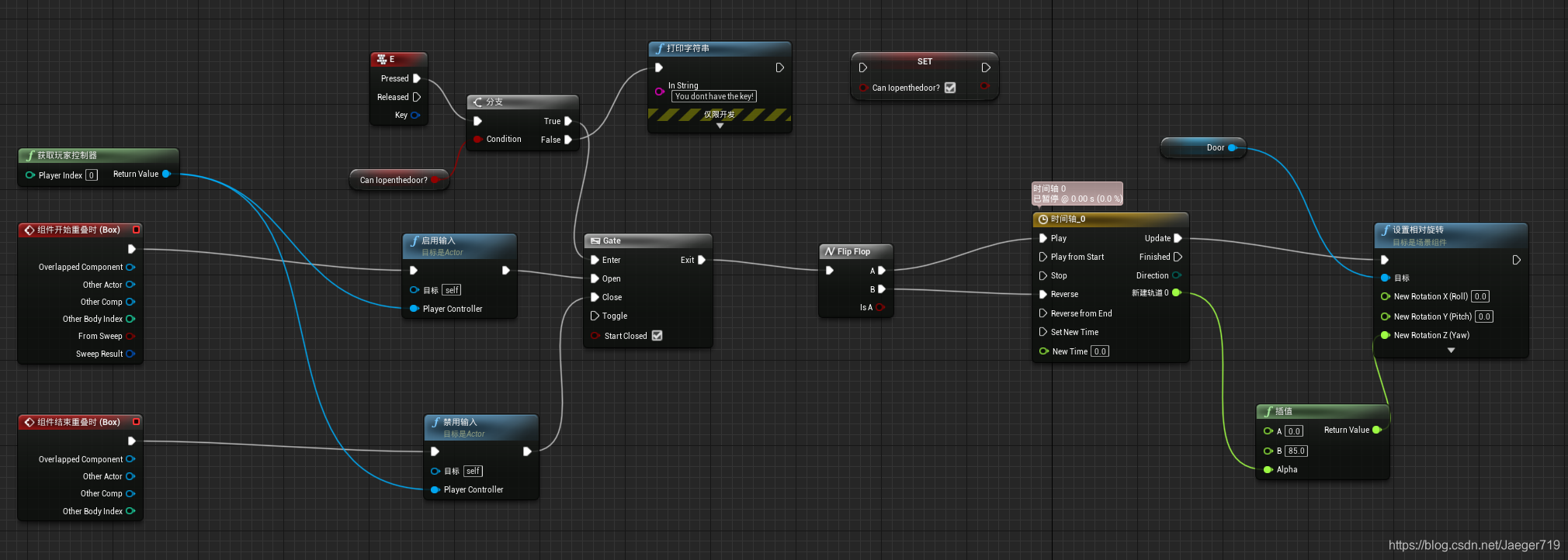Click the Branch node False output pin
This screenshot has width=1568, height=560.
point(568,140)
